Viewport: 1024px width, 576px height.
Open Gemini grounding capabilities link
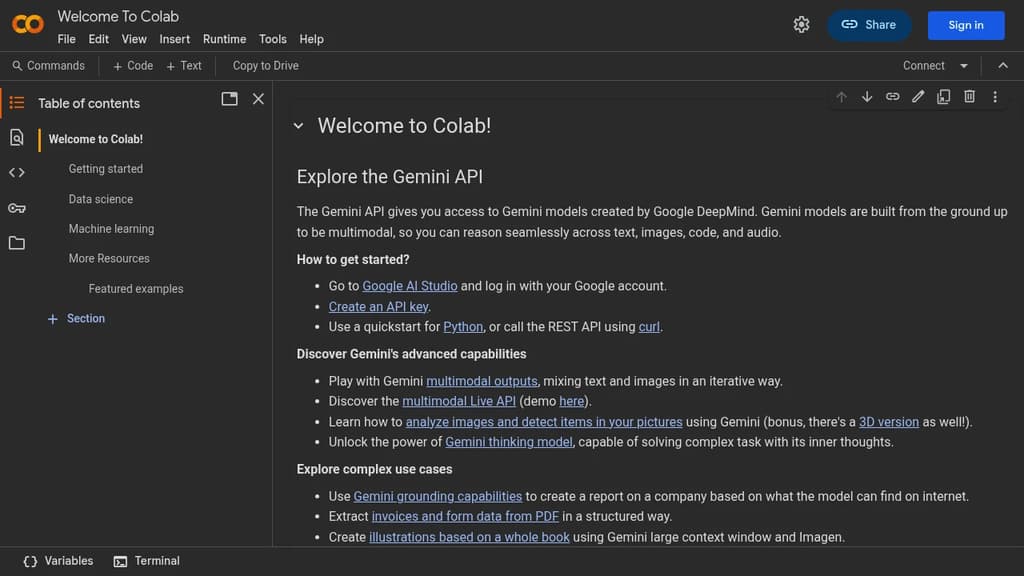click(x=438, y=496)
